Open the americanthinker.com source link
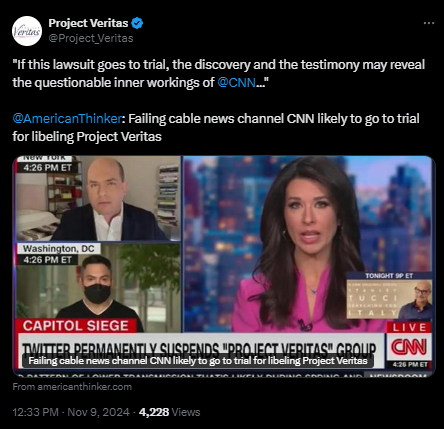The height and width of the screenshot is (429, 444). [x=72, y=387]
